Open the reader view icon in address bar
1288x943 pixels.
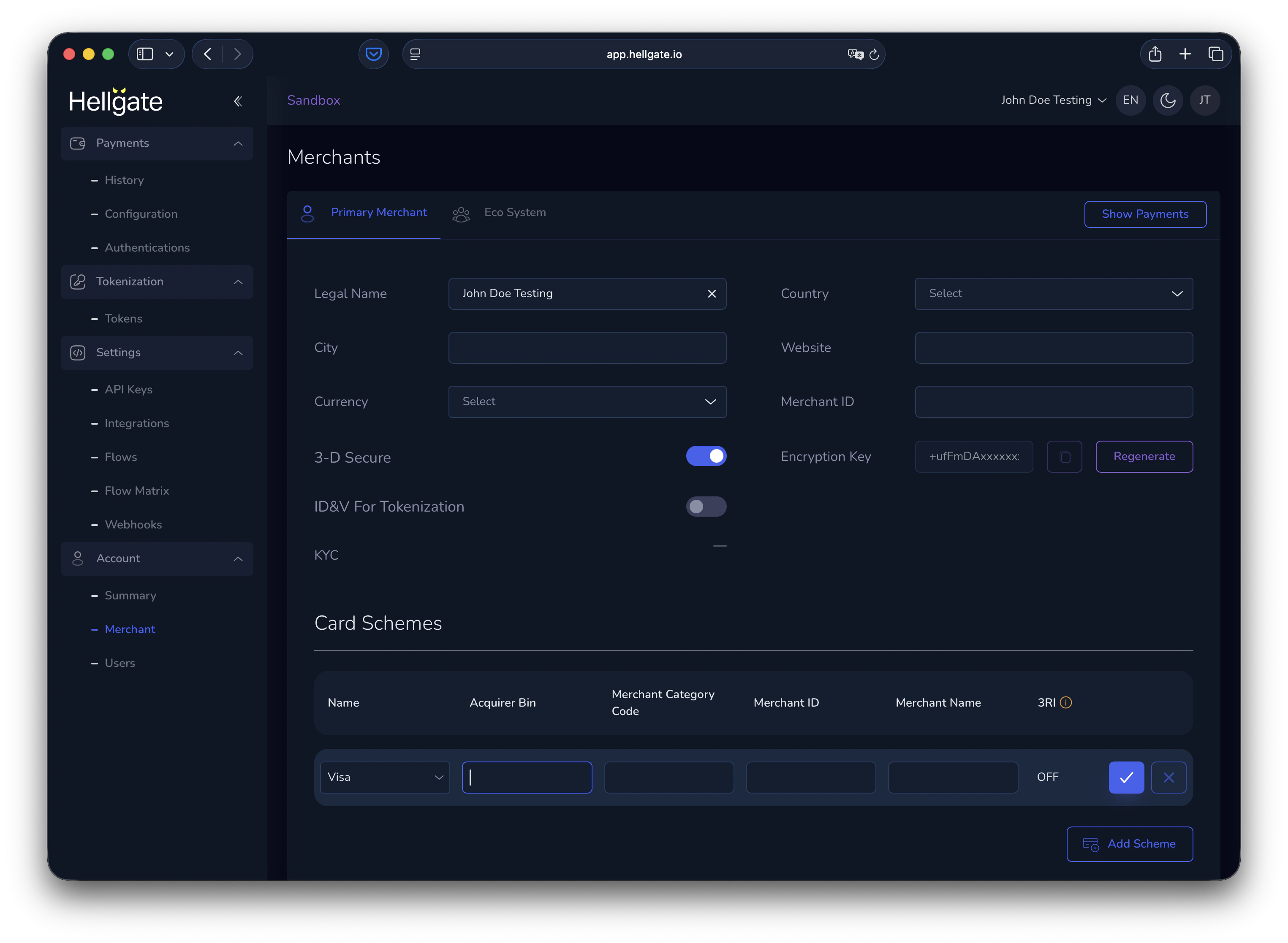(x=415, y=54)
